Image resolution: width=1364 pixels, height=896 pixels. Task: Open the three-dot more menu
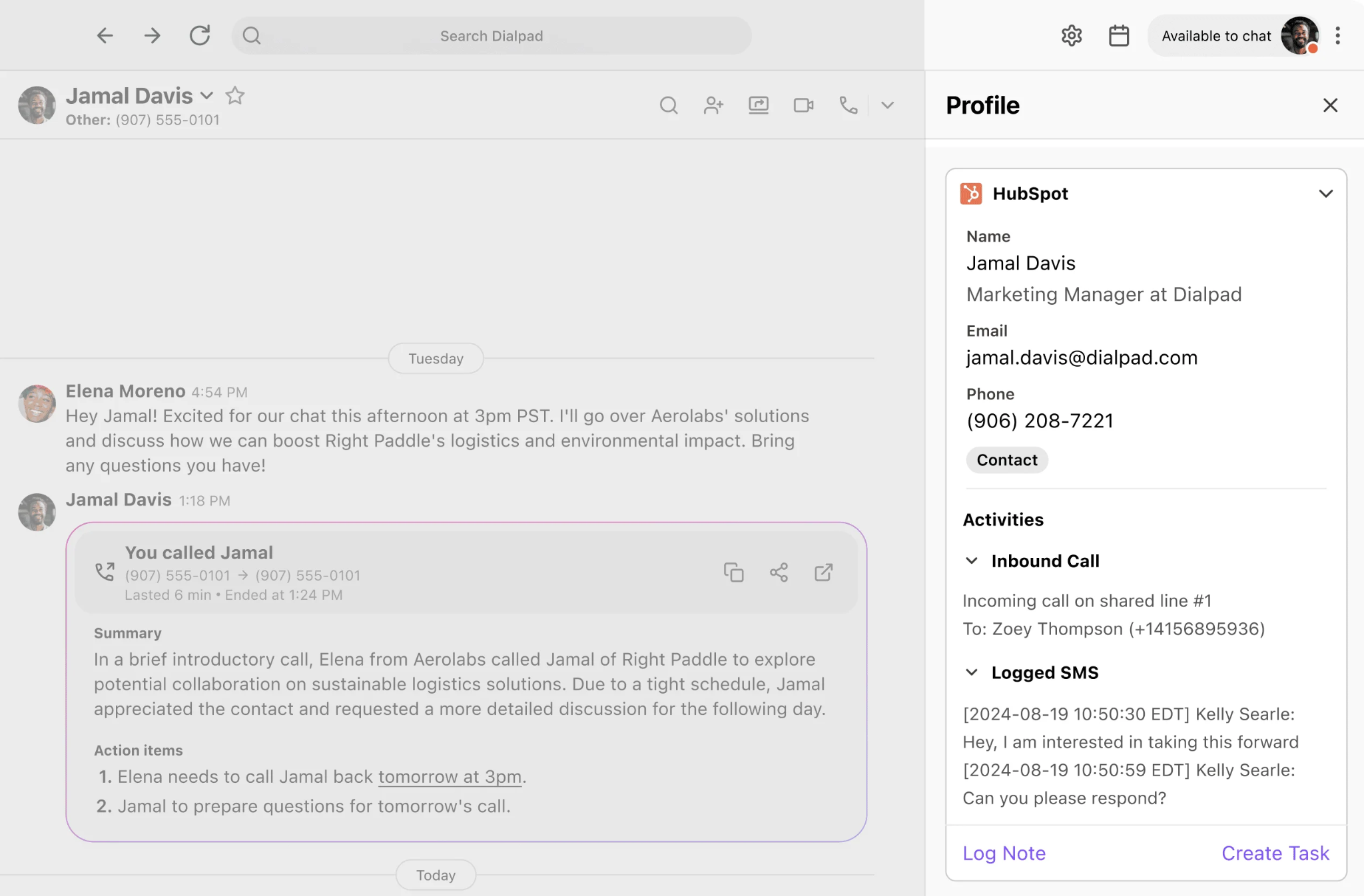[1337, 35]
